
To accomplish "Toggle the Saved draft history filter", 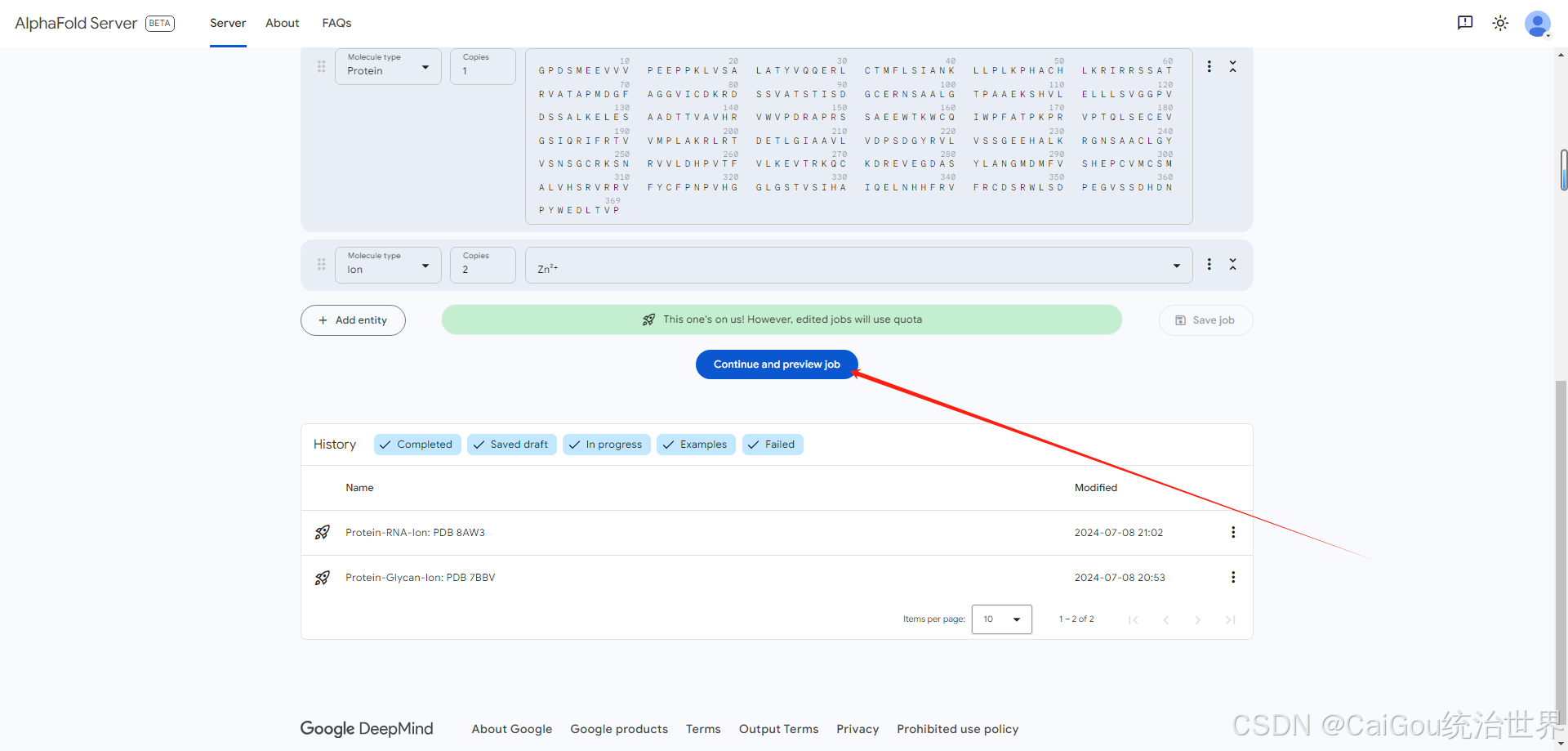I will click(x=512, y=445).
